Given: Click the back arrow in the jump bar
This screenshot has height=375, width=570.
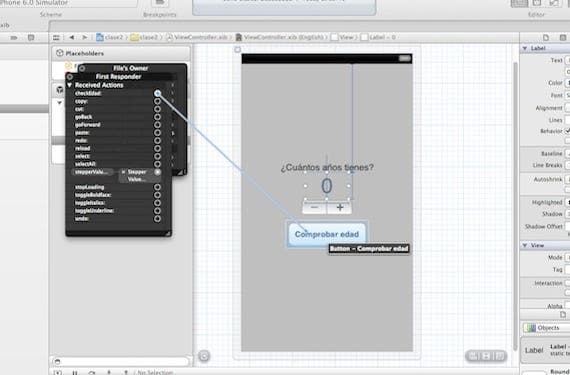Looking at the screenshot, I should 72,37.
